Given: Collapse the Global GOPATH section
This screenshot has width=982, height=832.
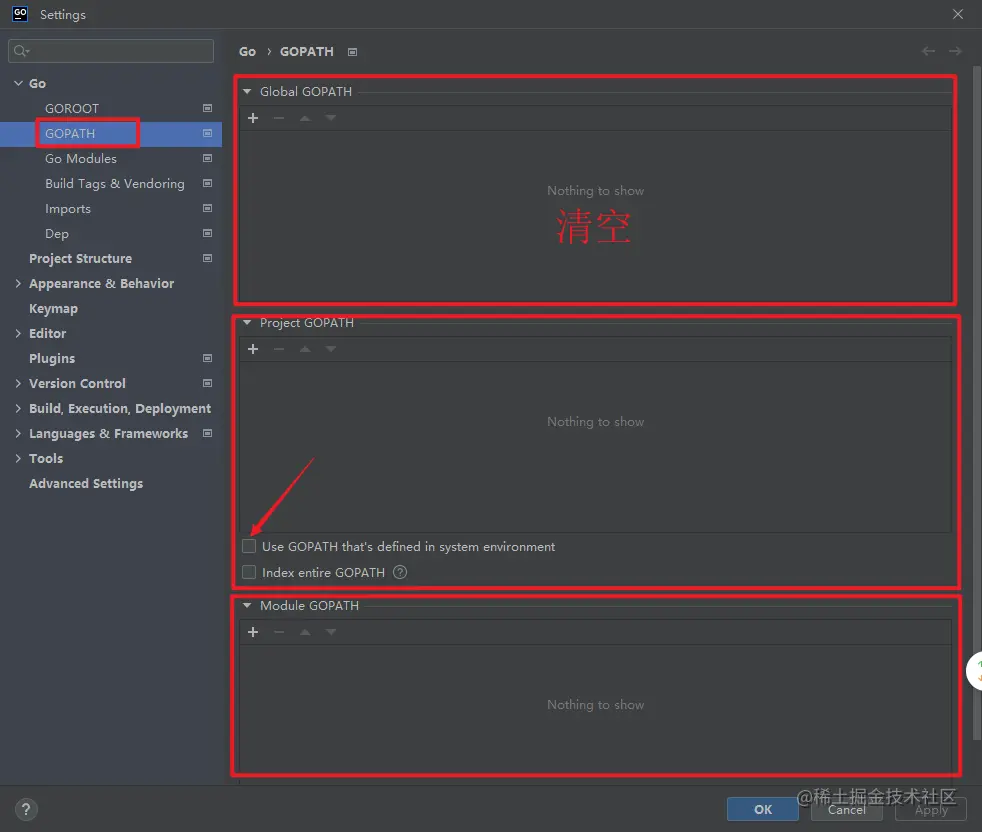Looking at the screenshot, I should click(247, 91).
